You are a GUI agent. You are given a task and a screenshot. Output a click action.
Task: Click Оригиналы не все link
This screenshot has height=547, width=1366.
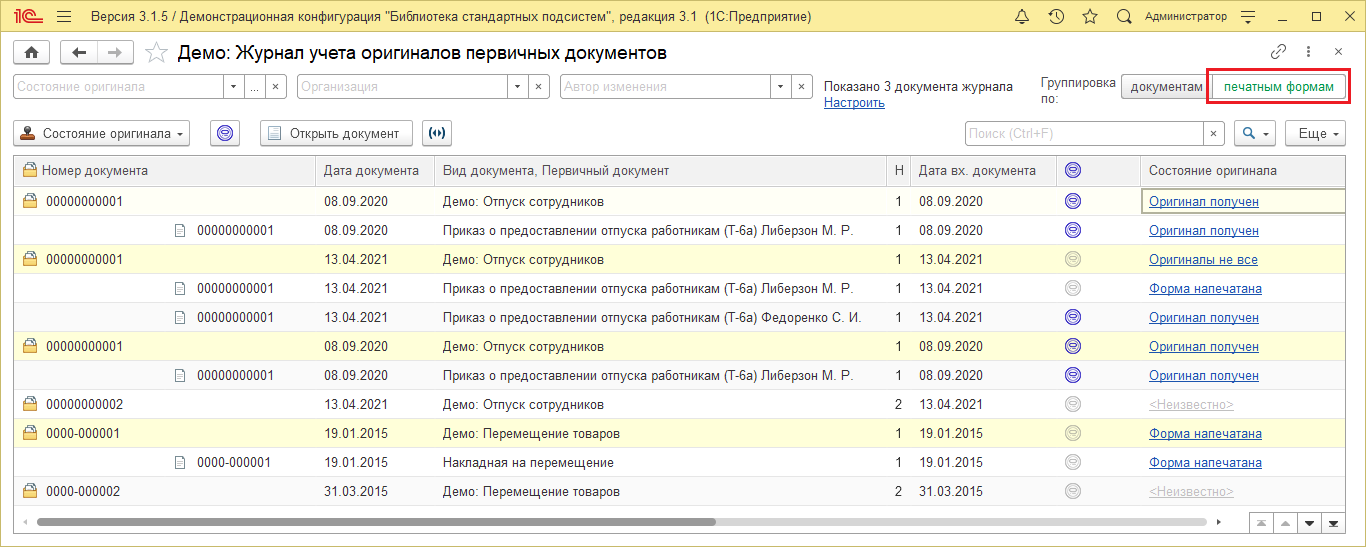point(1203,260)
